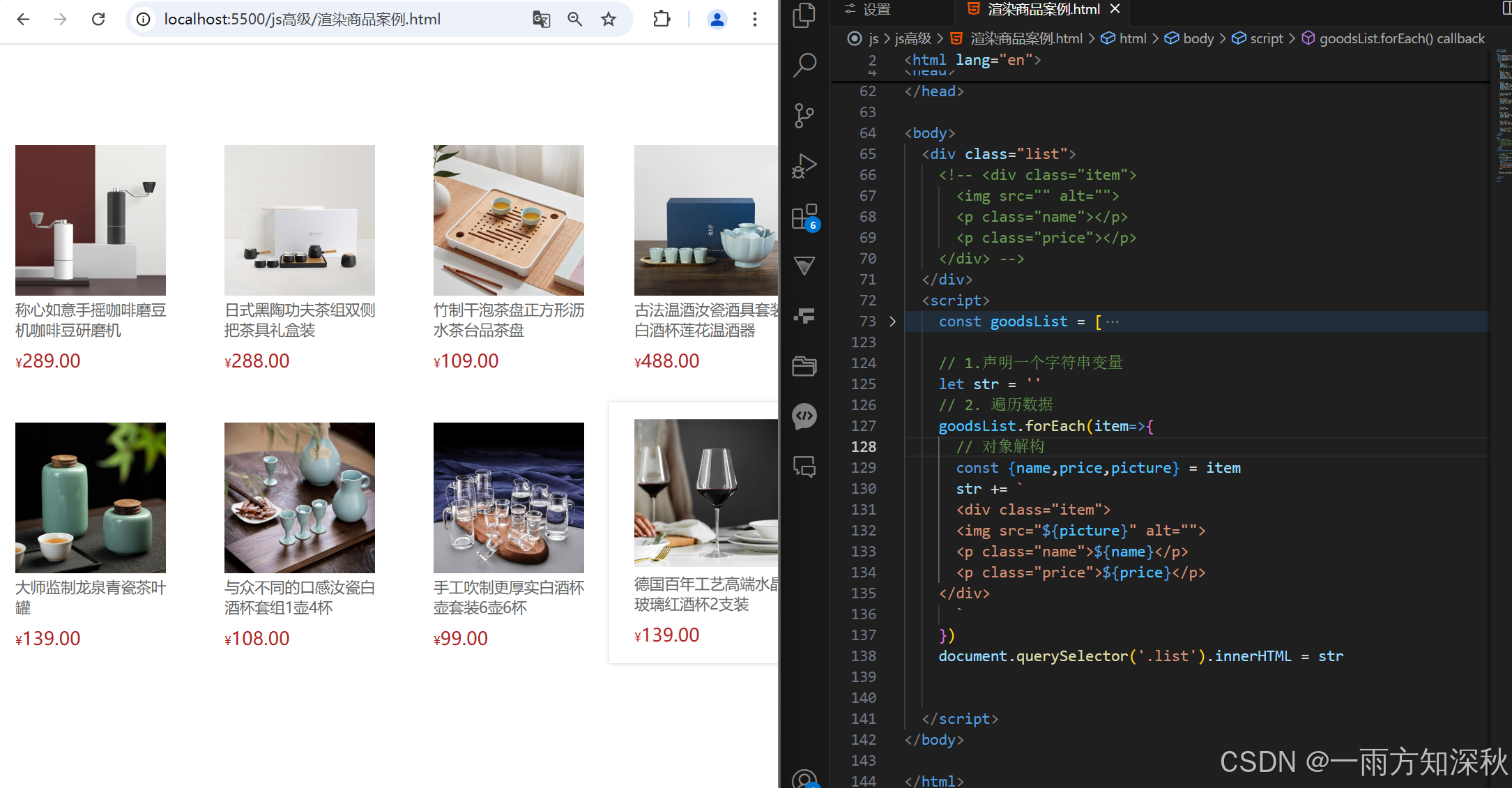1512x788 pixels.
Task: Click product name 竹制干泡茶盘正方形沥水茶台品茶盘
Action: pyautogui.click(x=508, y=320)
